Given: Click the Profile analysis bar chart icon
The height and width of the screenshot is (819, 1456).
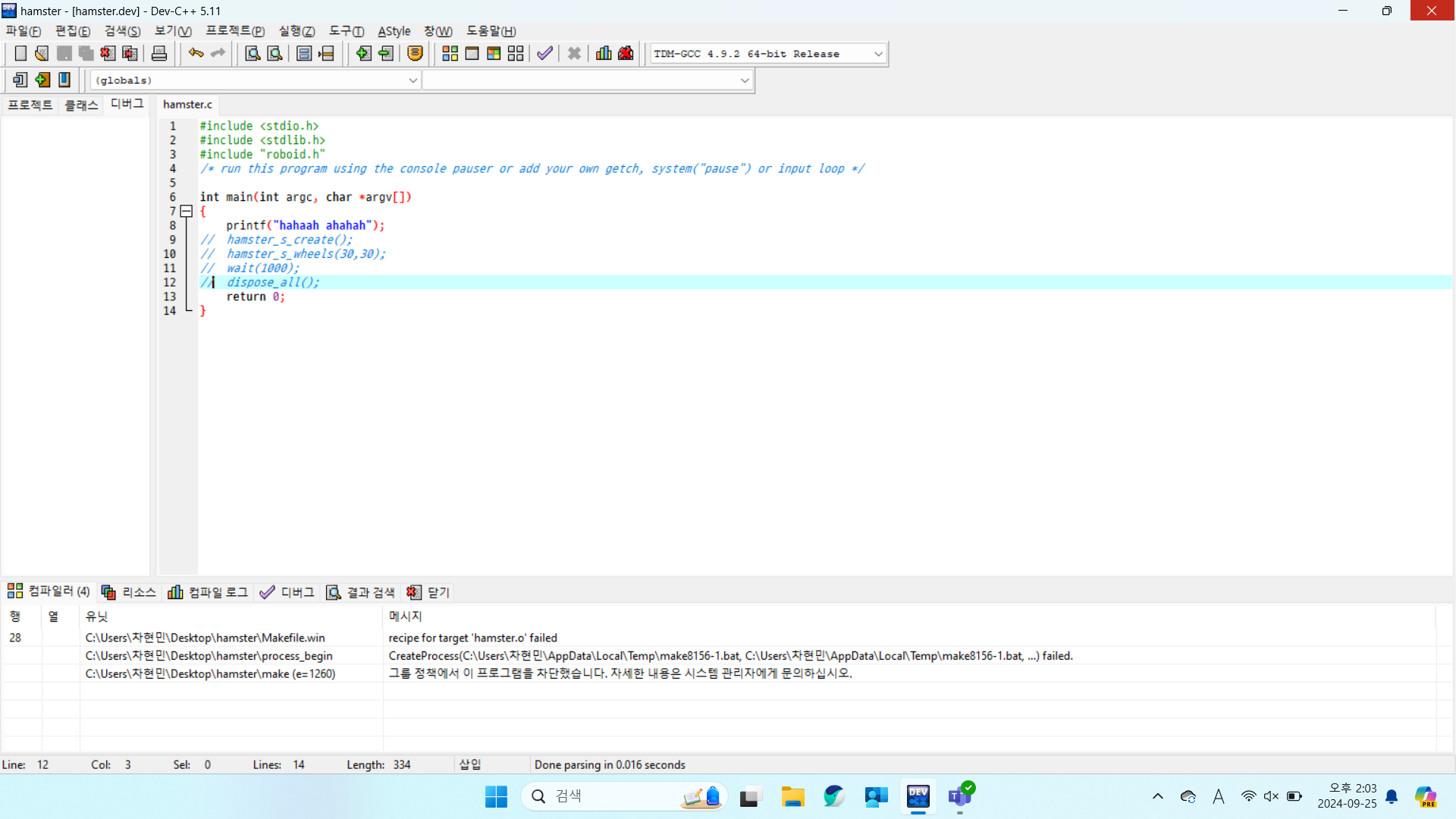Looking at the screenshot, I should pyautogui.click(x=604, y=53).
